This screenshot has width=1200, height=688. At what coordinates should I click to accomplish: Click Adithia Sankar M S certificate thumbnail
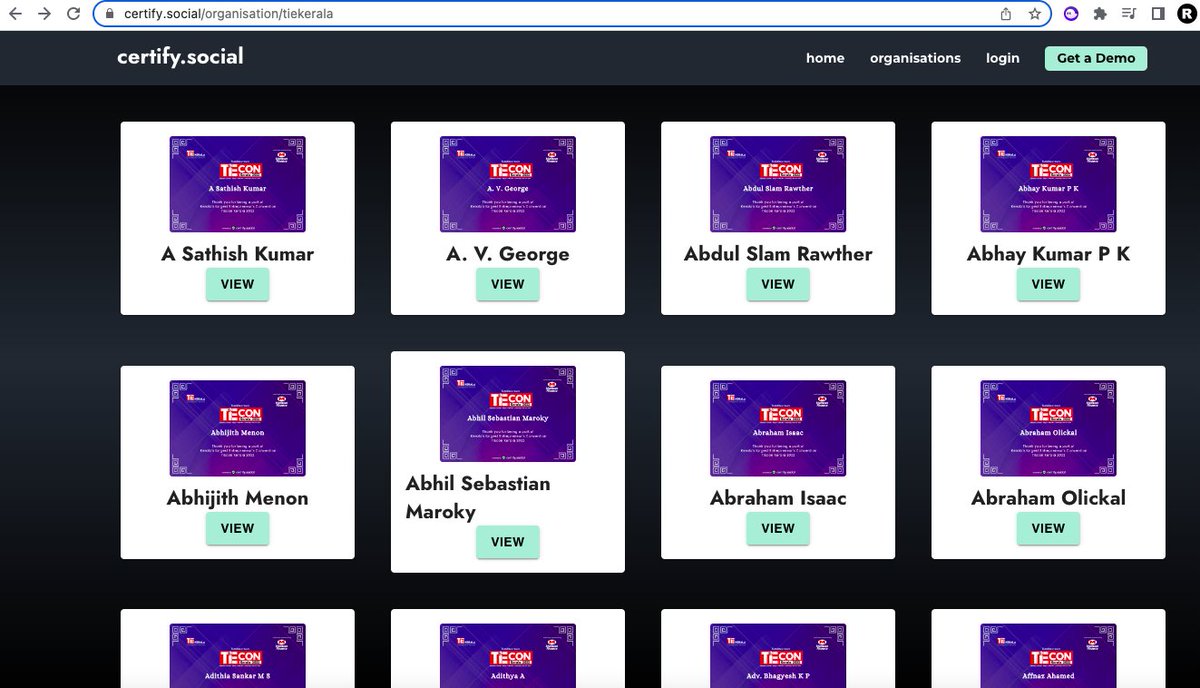coord(237,655)
